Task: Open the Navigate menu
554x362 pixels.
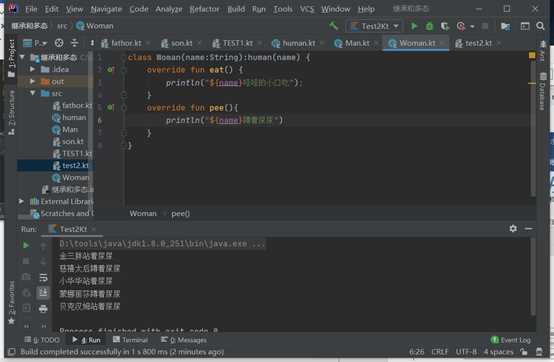Action: pyautogui.click(x=106, y=9)
